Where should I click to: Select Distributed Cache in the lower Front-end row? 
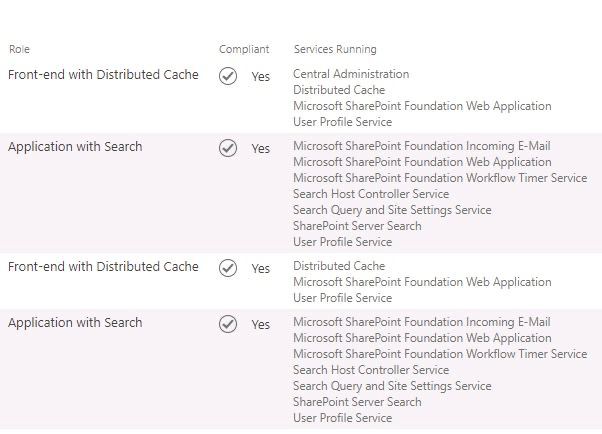(339, 266)
